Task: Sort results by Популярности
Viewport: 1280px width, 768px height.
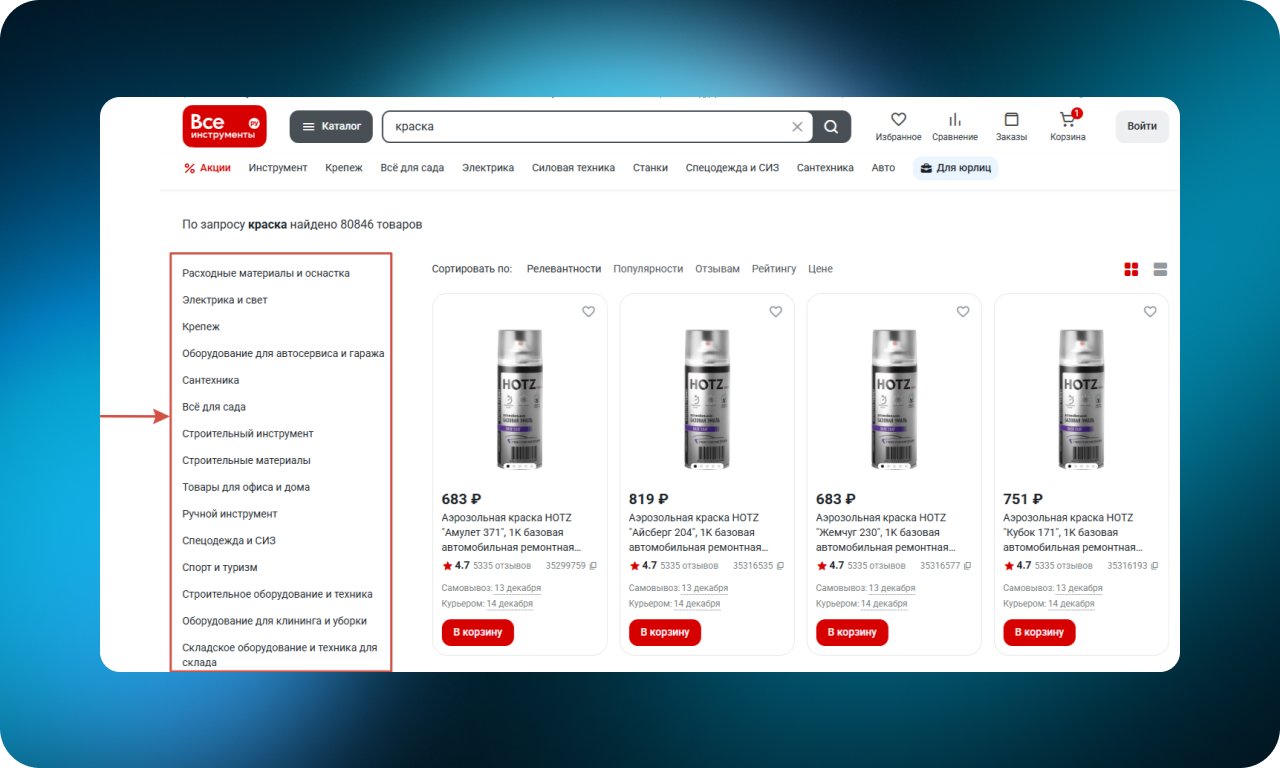Action: pos(648,269)
